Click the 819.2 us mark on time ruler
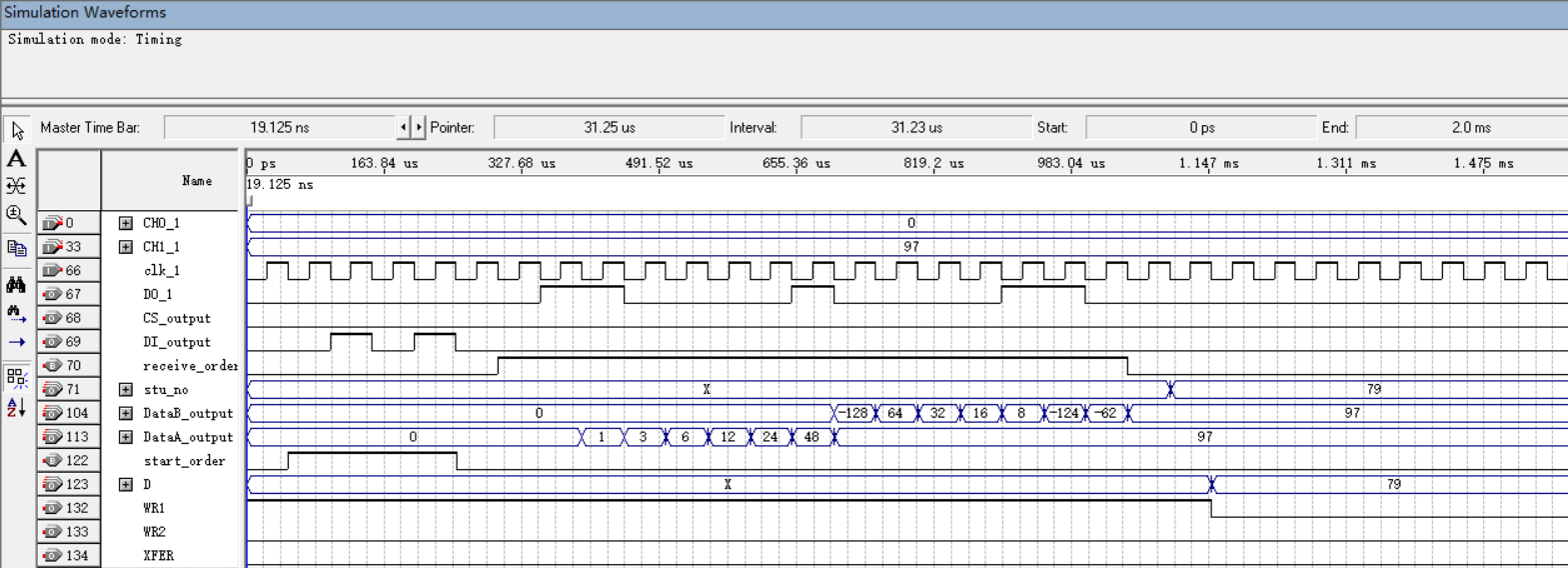 [933, 163]
